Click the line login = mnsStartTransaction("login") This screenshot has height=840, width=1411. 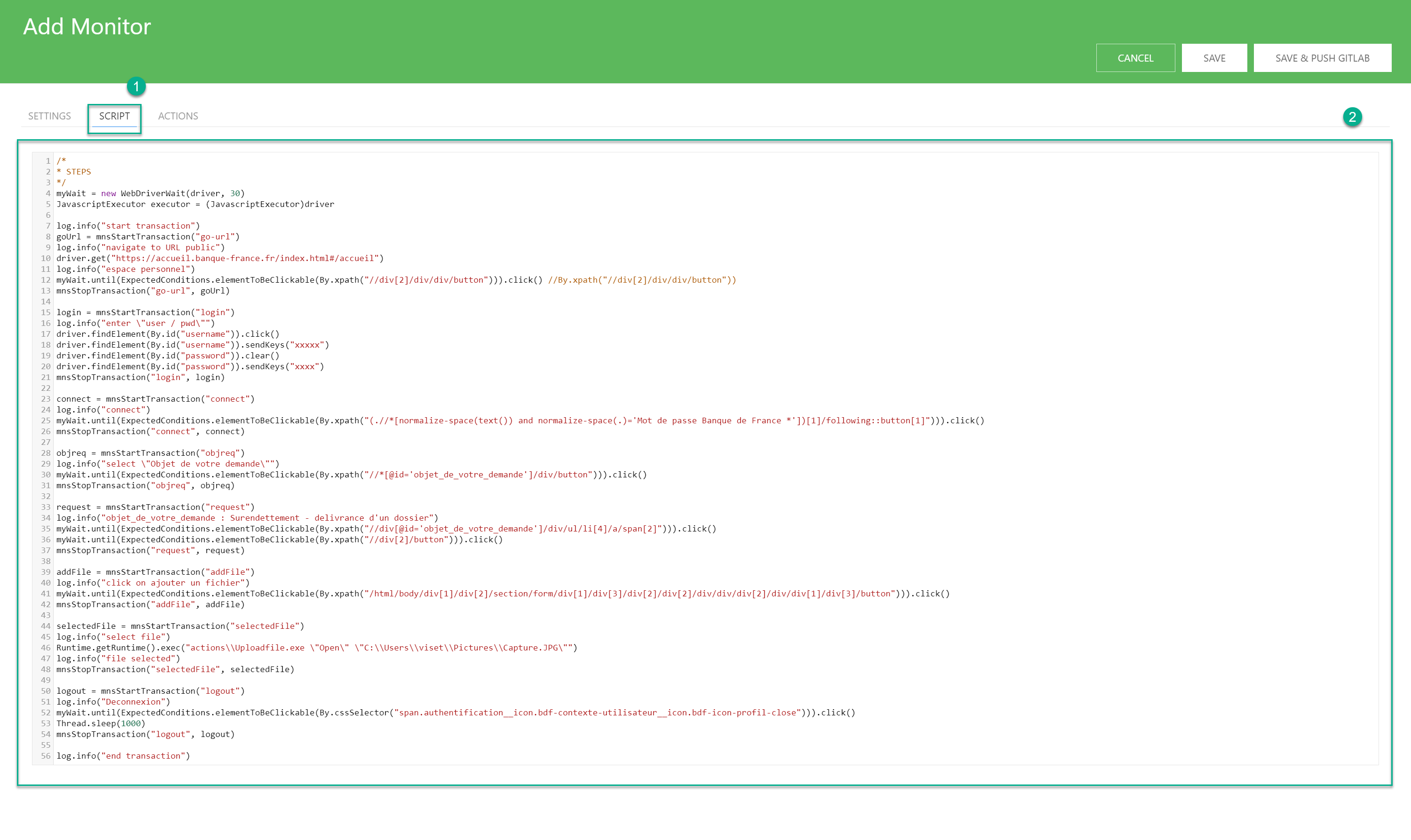(x=145, y=312)
